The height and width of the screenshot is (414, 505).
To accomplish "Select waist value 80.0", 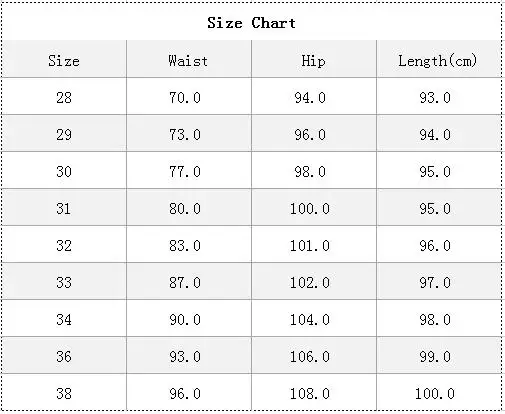I will pos(185,209).
